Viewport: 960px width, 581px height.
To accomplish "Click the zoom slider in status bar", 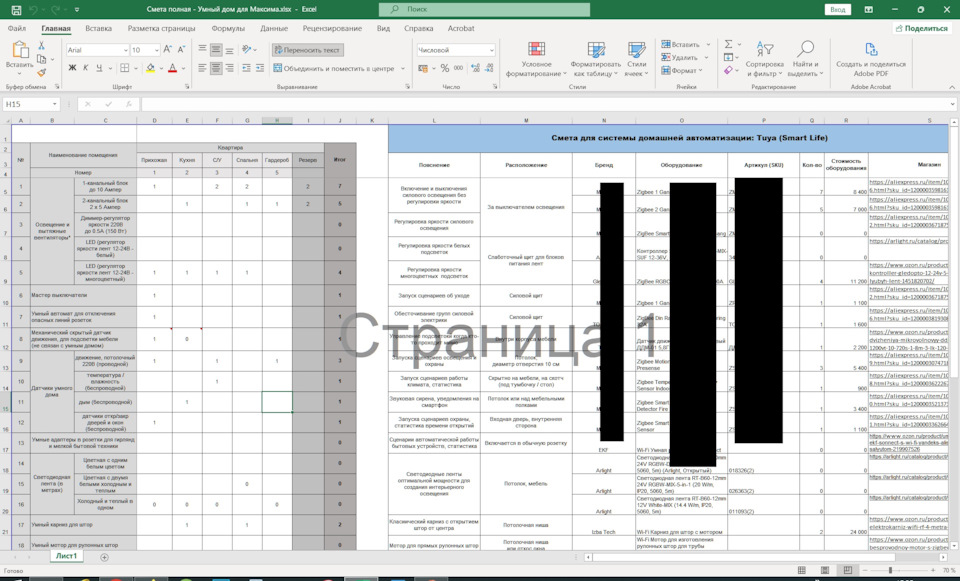I will click(890, 571).
